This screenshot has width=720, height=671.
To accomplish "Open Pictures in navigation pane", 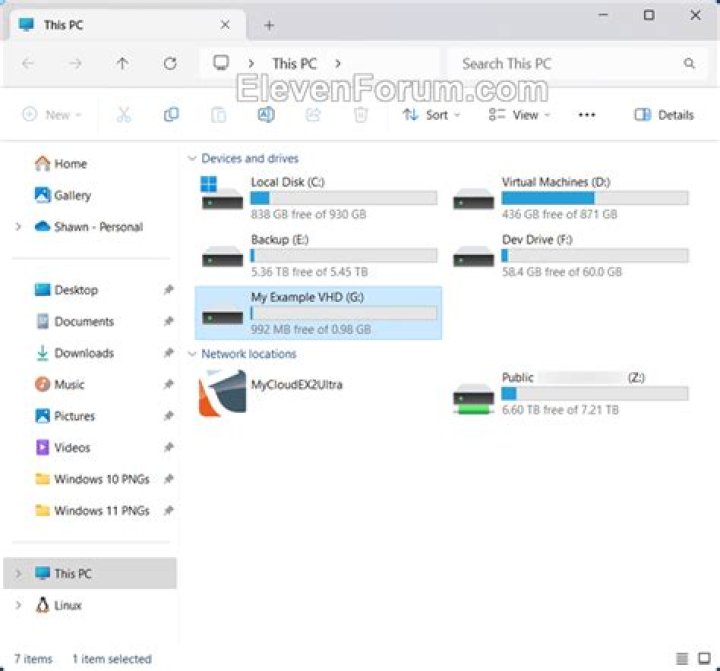I will [x=65, y=416].
